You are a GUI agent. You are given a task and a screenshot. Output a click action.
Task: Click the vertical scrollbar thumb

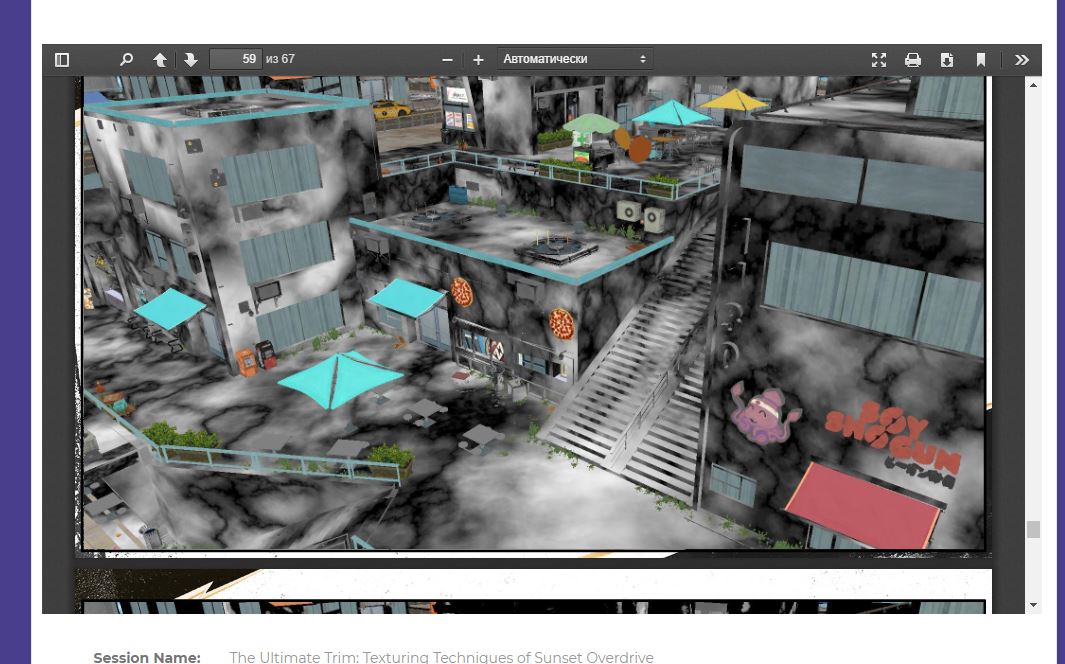(x=1033, y=530)
